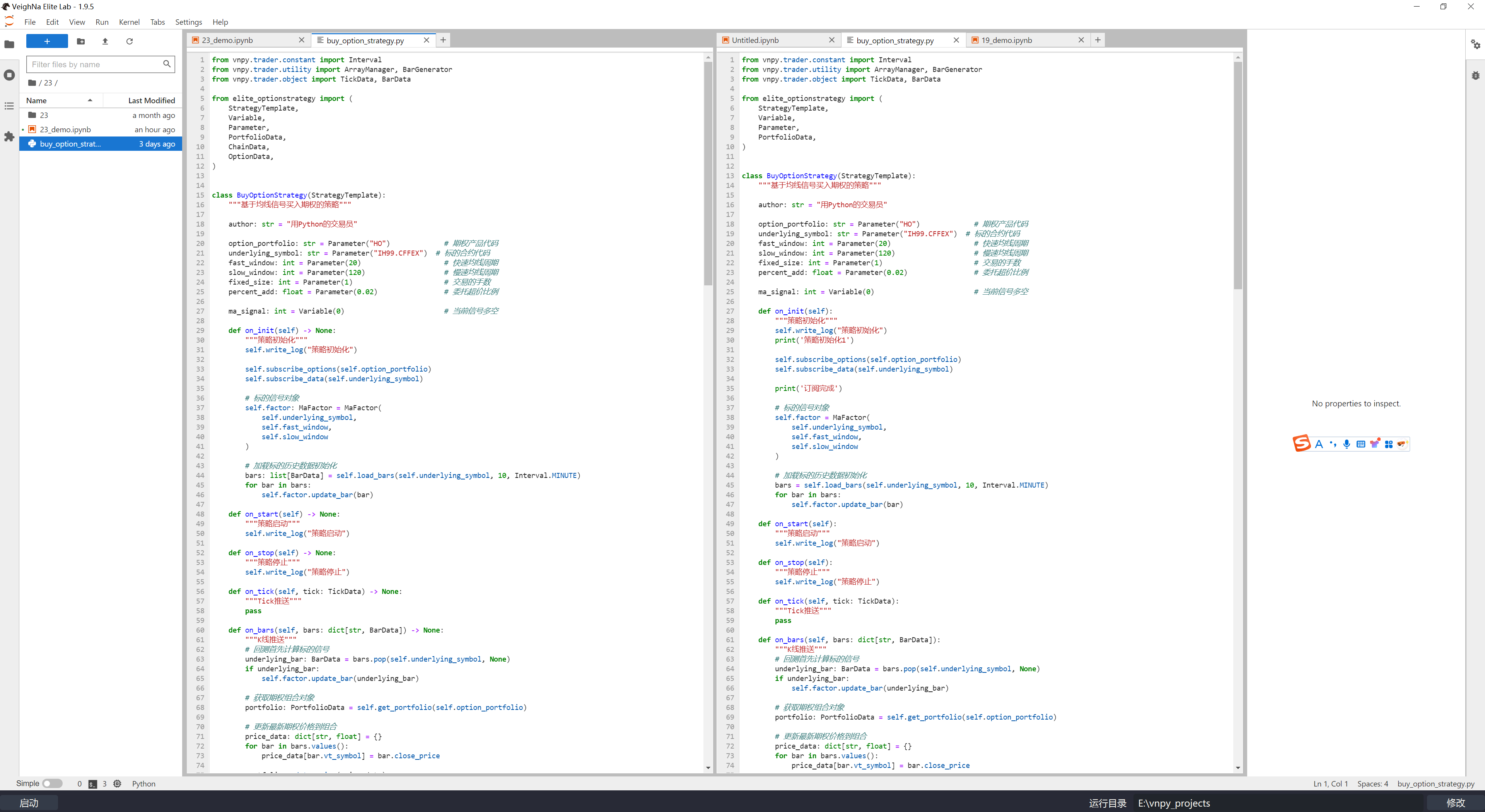Click the new folder icon
The height and width of the screenshot is (812, 1485).
pyautogui.click(x=81, y=41)
